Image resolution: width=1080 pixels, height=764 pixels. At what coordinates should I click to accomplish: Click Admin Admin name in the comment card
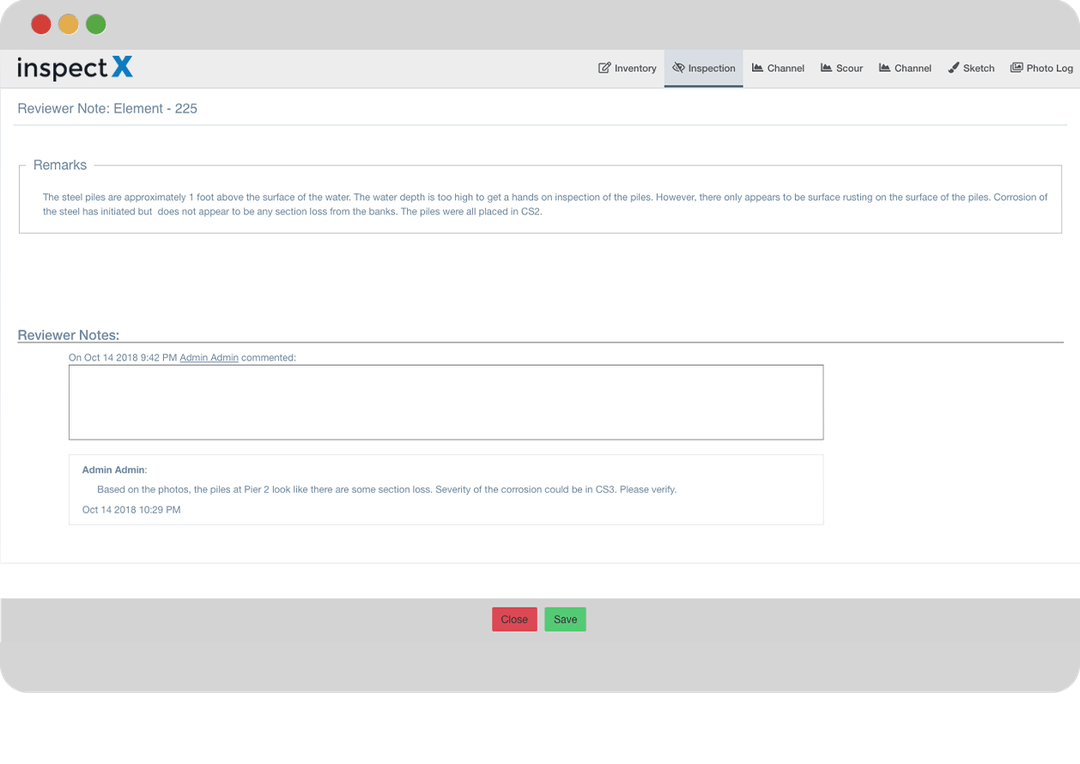pos(113,468)
